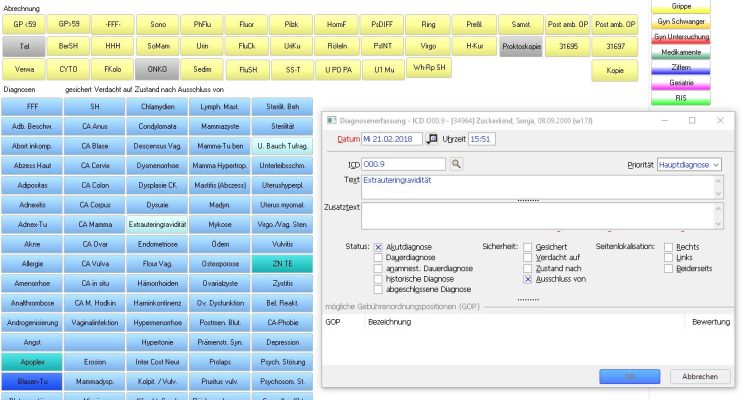Choose the CA Mamma diagnosis button

95,224
